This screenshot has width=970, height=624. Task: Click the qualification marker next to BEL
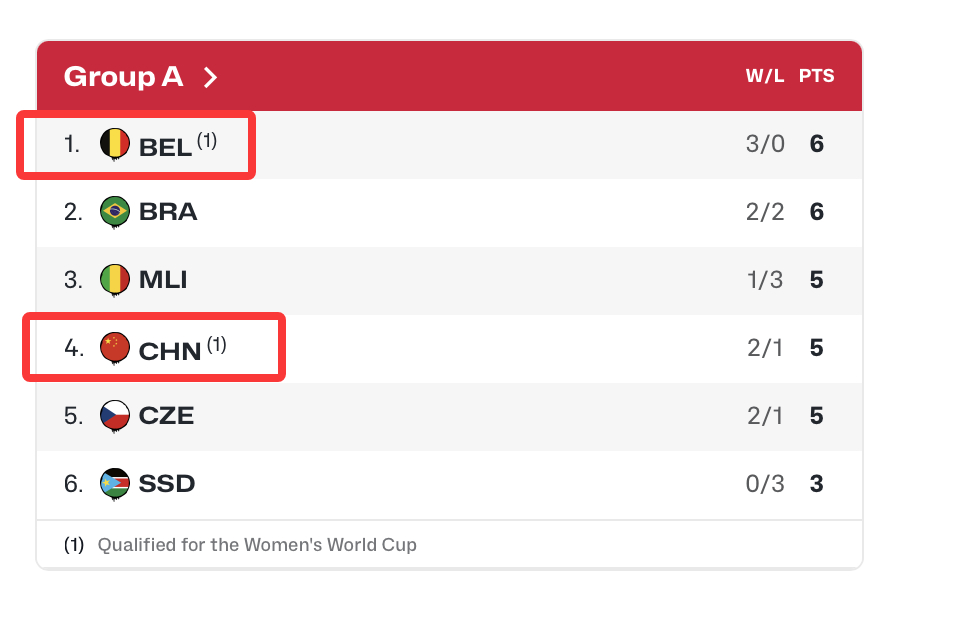pos(208,138)
